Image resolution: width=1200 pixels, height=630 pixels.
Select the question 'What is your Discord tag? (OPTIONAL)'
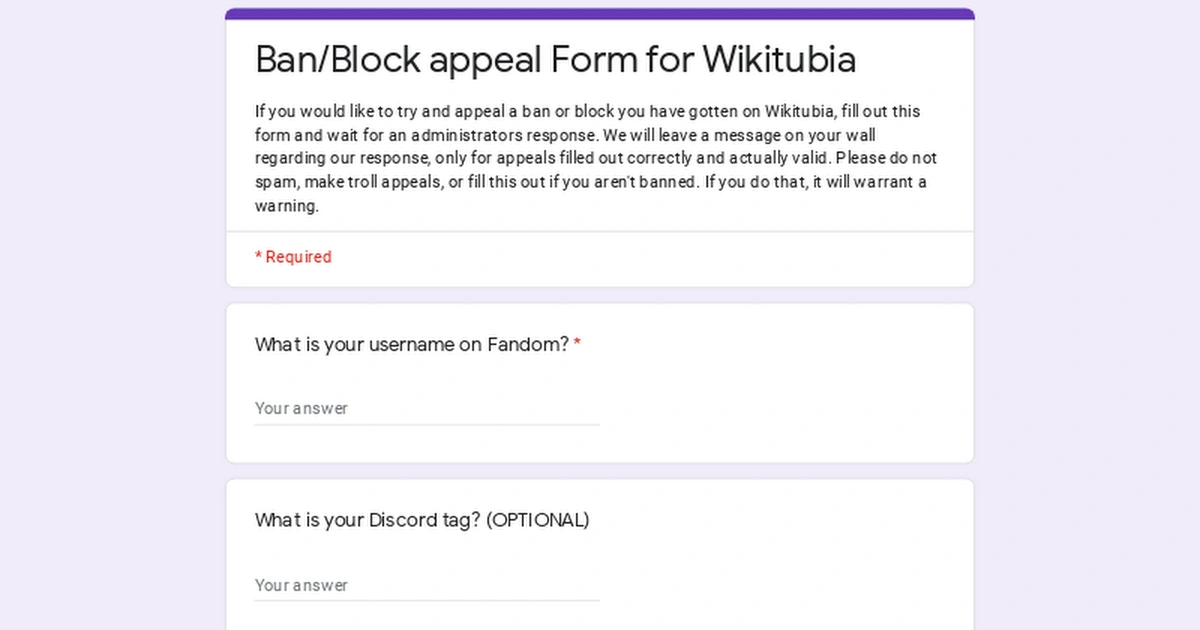tap(421, 520)
